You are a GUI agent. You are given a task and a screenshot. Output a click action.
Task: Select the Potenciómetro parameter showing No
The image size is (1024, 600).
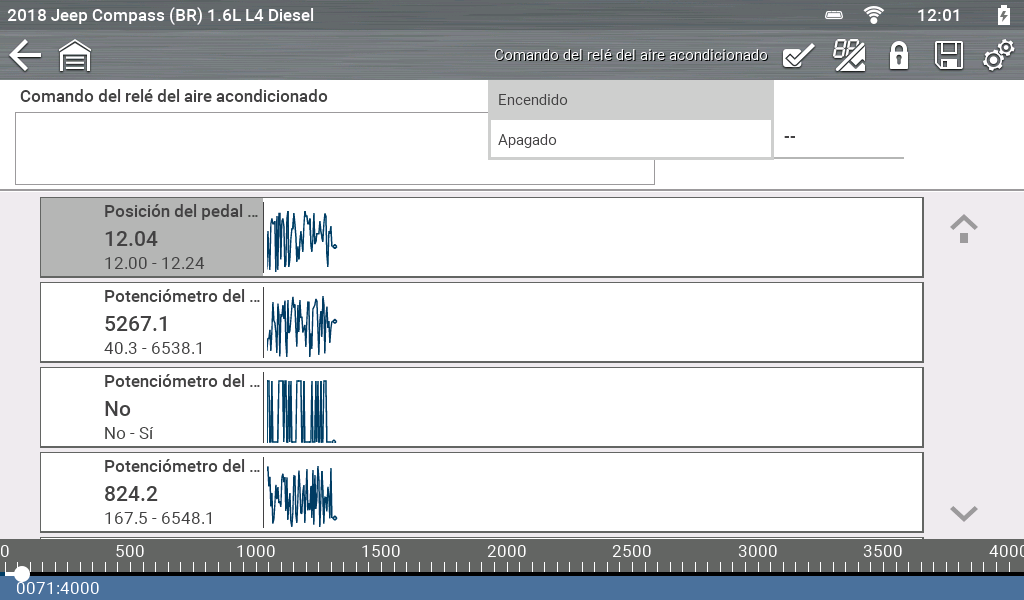151,407
